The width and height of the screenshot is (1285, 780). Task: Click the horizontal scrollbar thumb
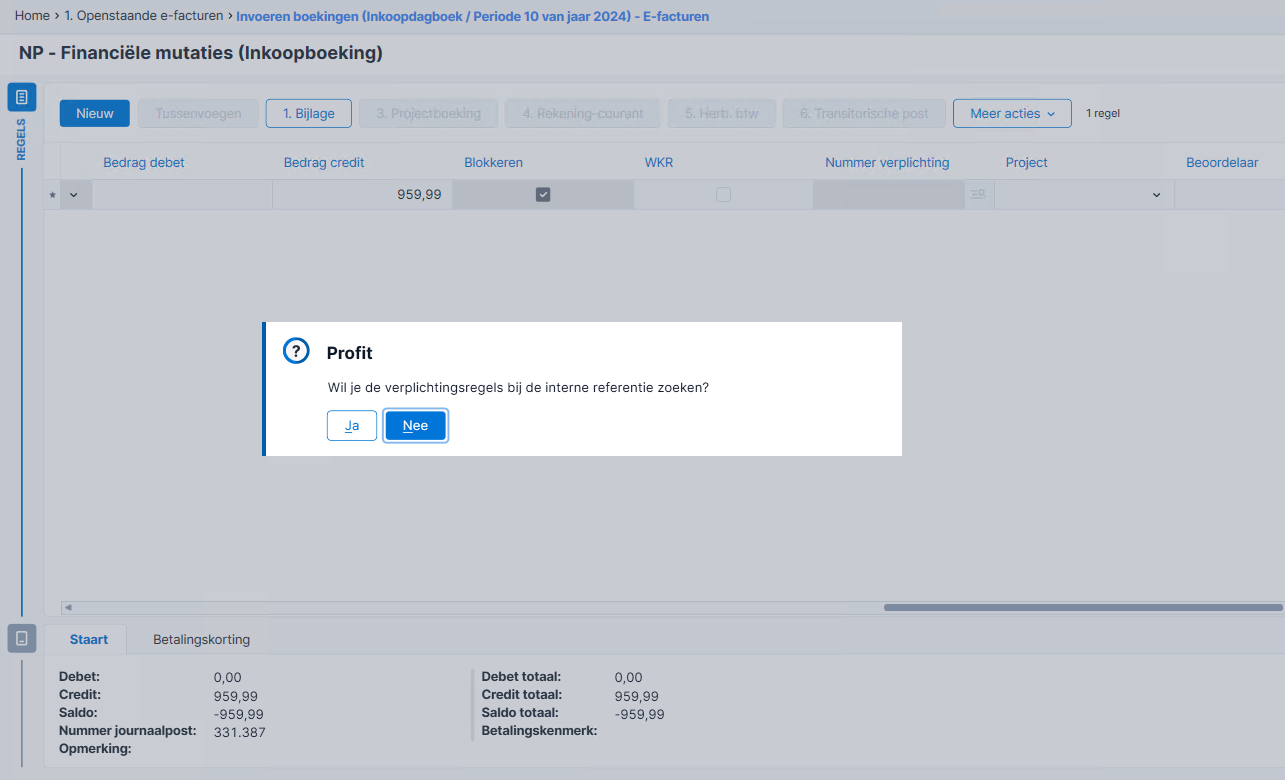(x=1083, y=607)
